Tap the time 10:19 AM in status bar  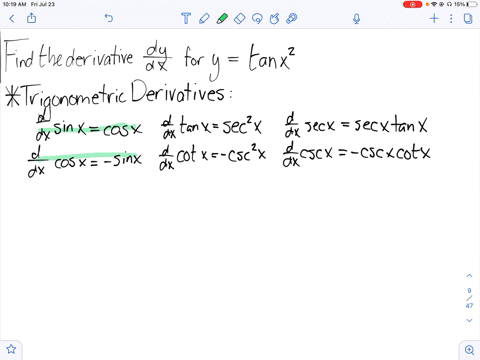coord(14,4)
